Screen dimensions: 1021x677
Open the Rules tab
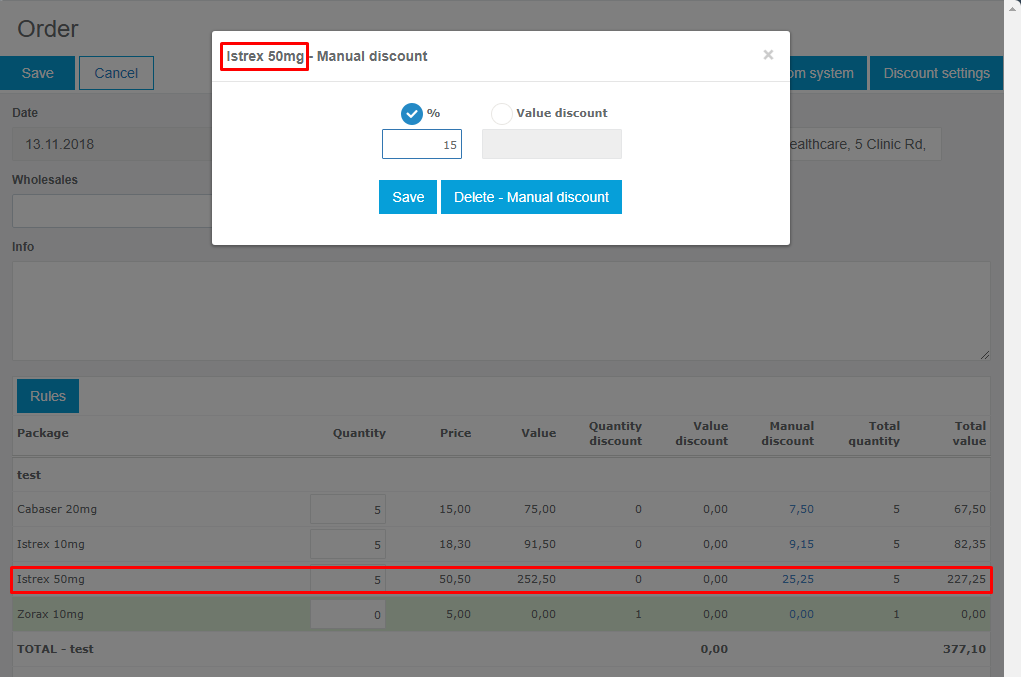tap(48, 396)
